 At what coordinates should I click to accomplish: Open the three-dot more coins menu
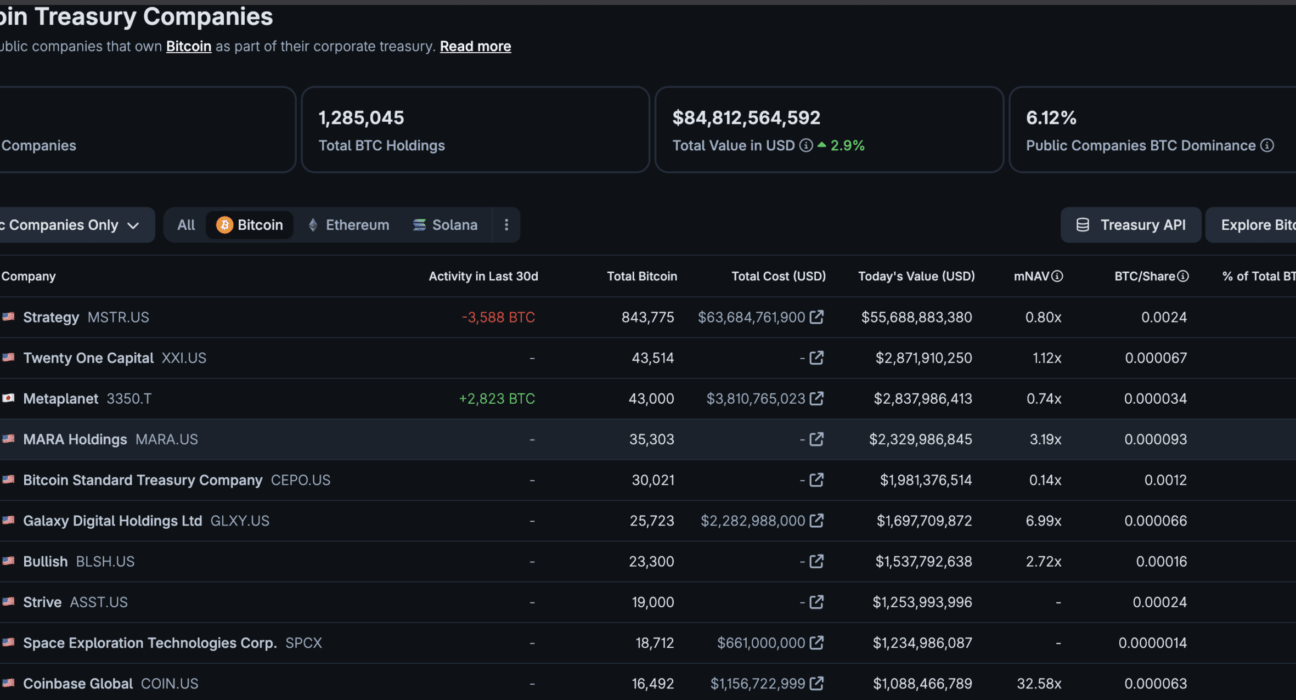(x=506, y=225)
